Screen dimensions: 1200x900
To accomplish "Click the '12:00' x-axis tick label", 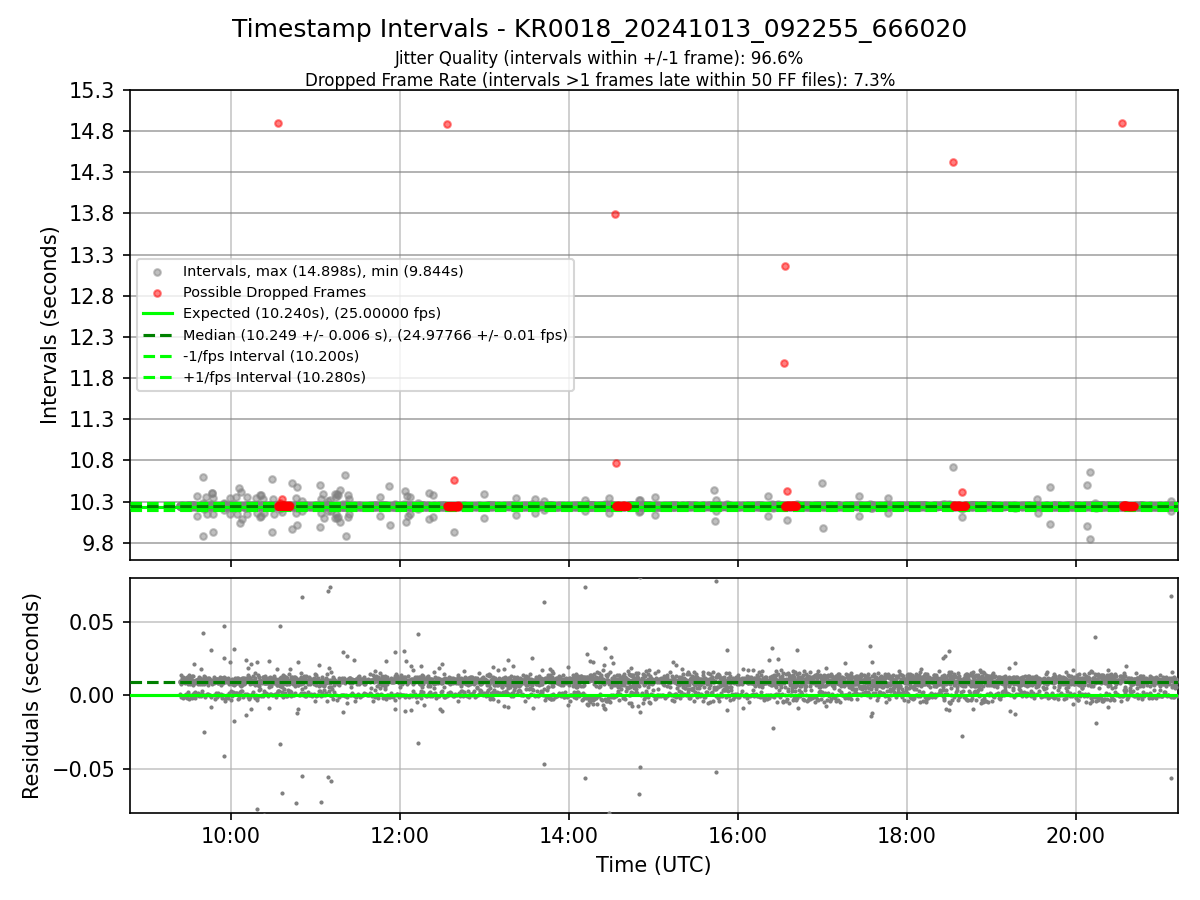I will click(x=400, y=835).
